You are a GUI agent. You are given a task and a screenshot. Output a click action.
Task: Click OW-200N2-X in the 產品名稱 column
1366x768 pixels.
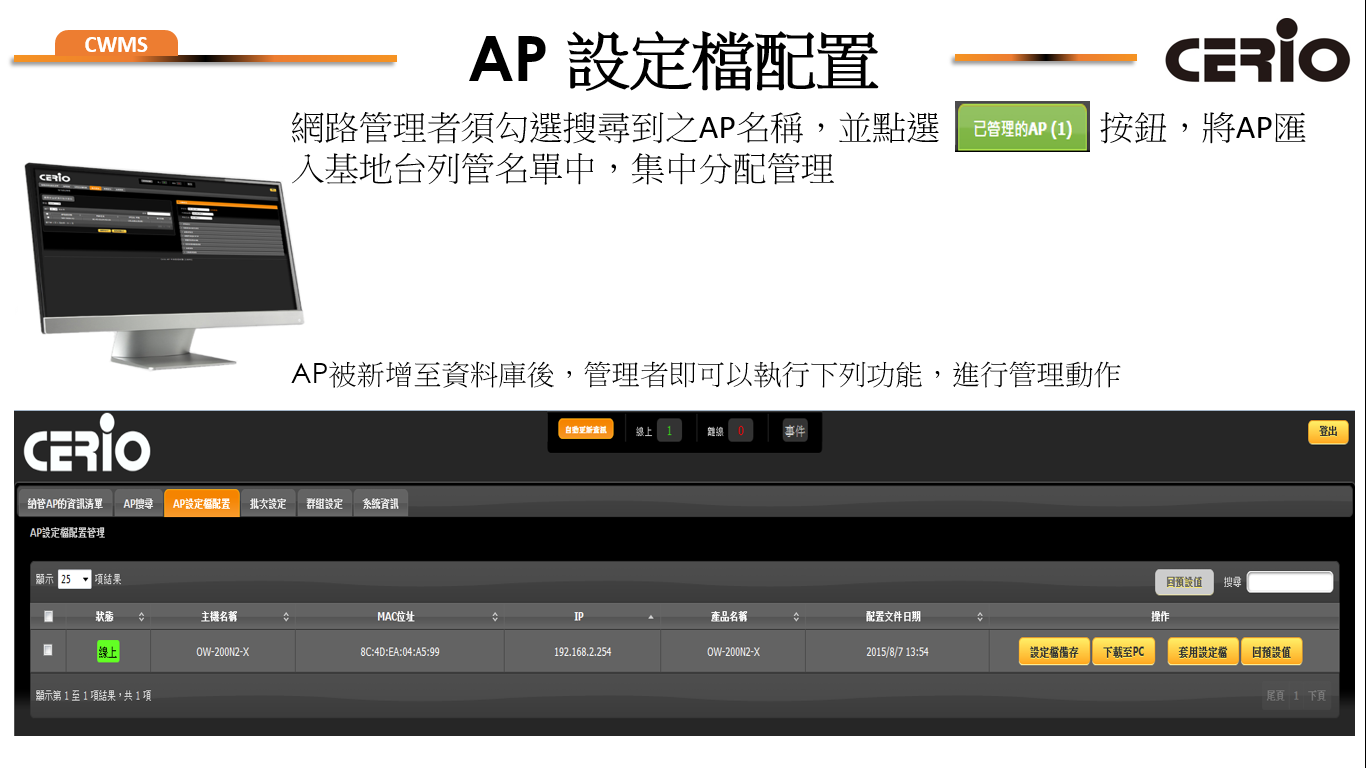[733, 652]
